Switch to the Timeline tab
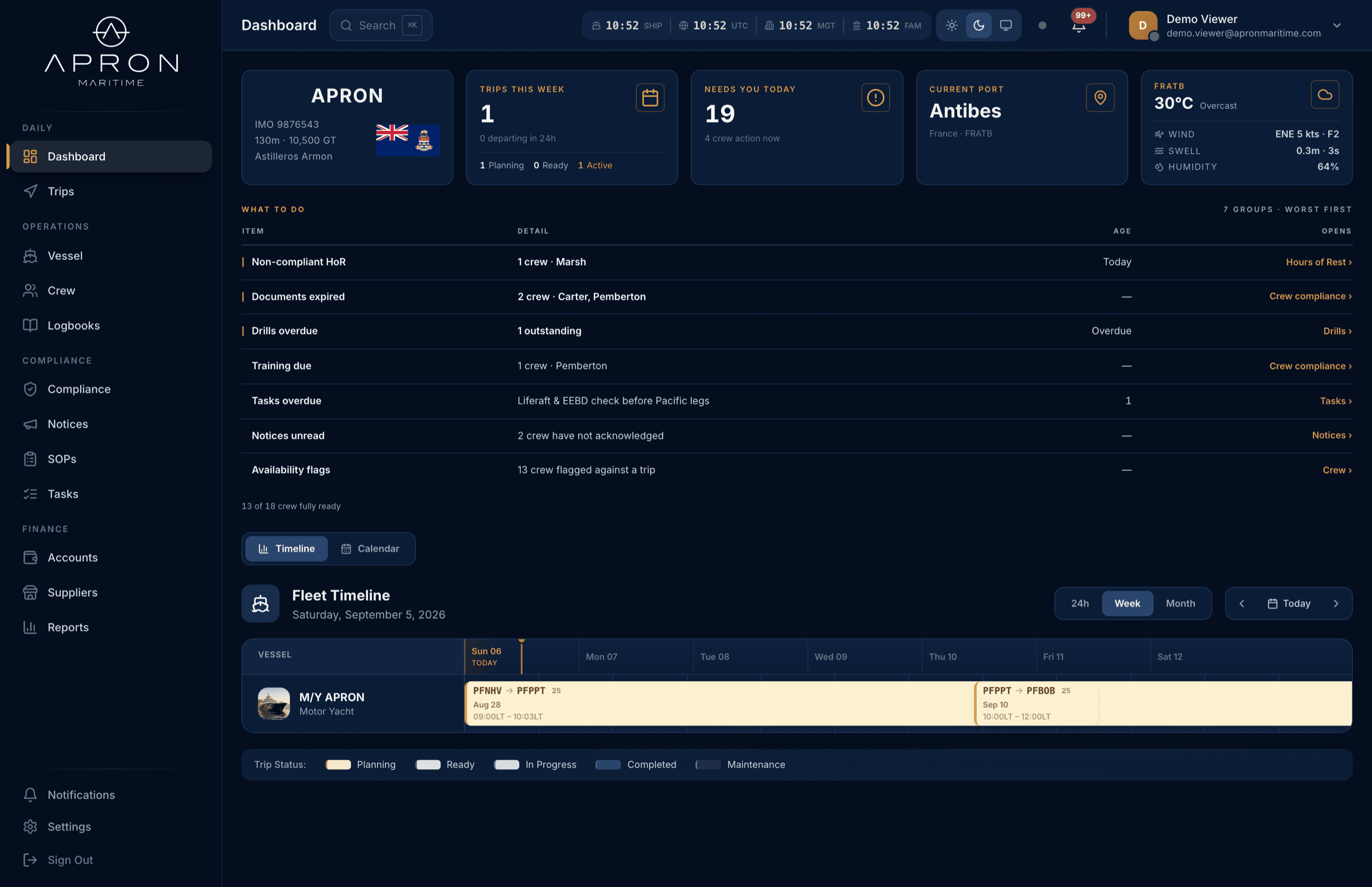Image resolution: width=1372 pixels, height=887 pixels. point(287,549)
